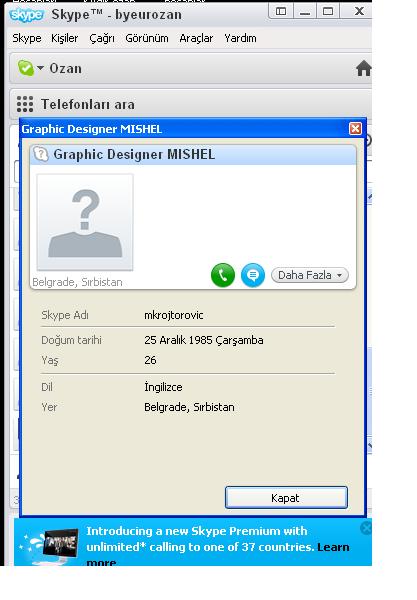The height and width of the screenshot is (600, 417).
Task: Start chat with blue message icon
Action: point(253,275)
